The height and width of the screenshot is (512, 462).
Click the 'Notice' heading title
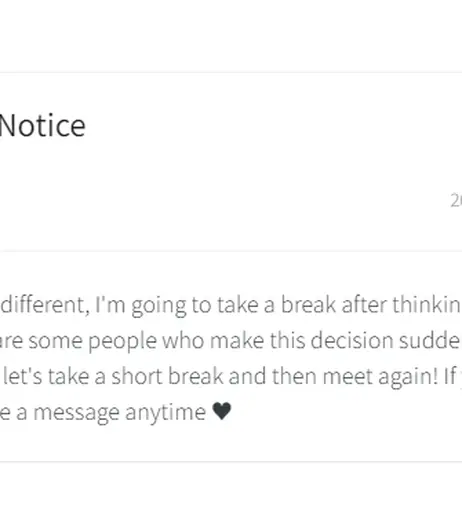click(x=42, y=126)
